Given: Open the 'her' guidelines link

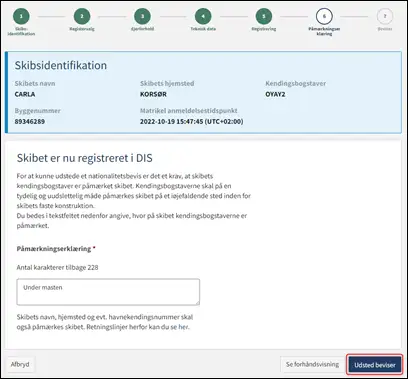Looking at the screenshot, I should [x=183, y=327].
